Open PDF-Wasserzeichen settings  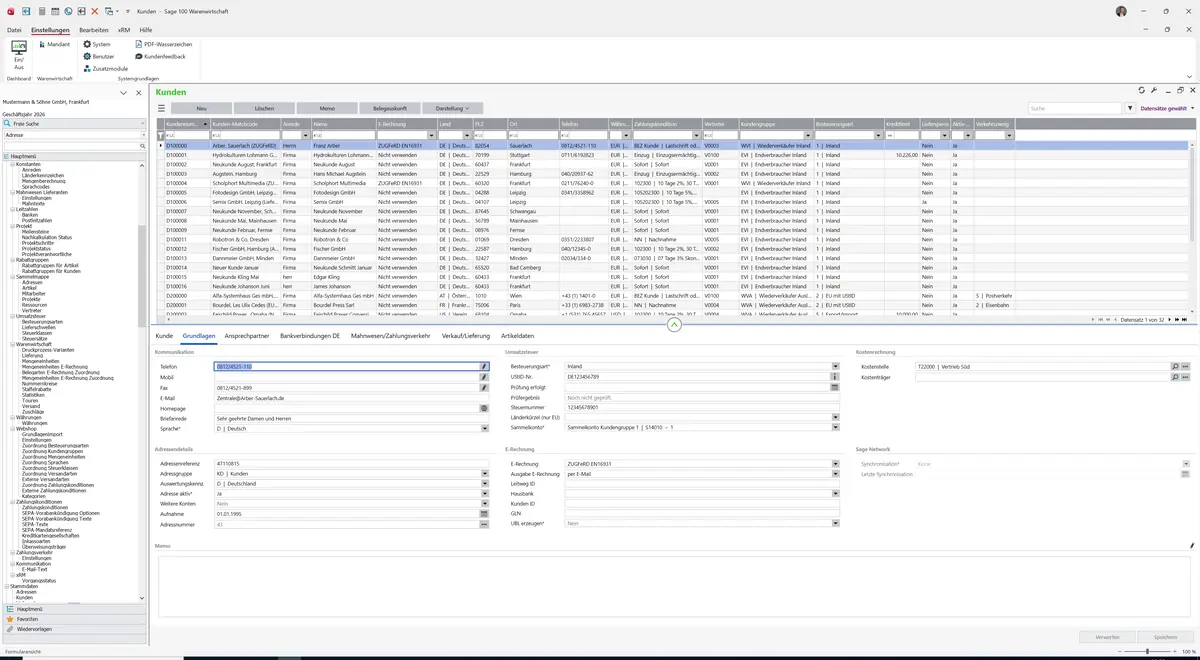[x=163, y=44]
